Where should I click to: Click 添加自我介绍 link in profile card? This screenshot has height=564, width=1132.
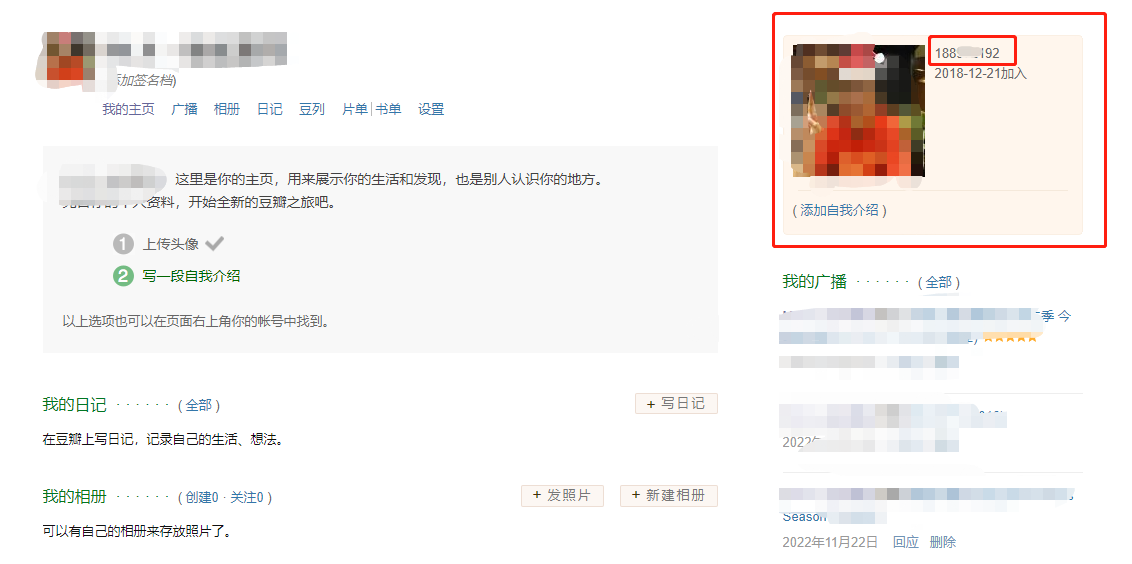(840, 210)
